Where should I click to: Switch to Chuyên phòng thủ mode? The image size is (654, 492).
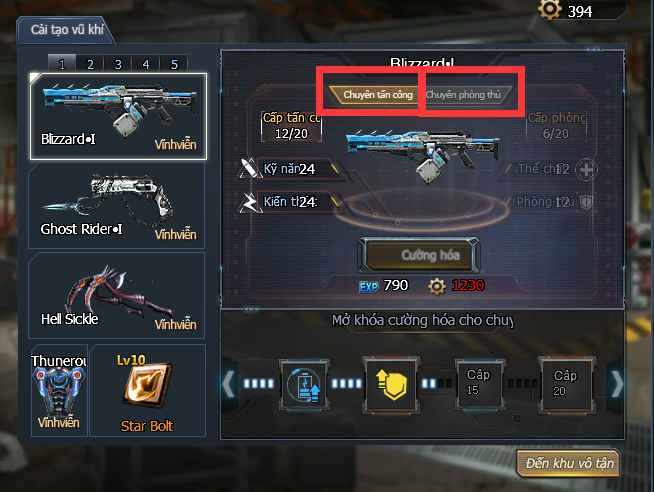pos(465,95)
